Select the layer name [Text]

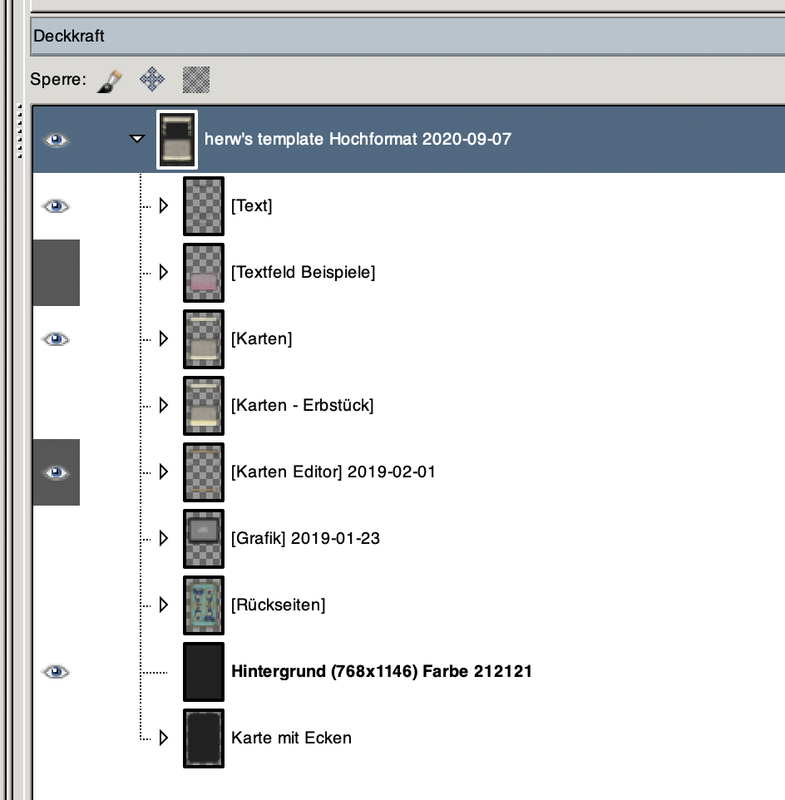251,206
